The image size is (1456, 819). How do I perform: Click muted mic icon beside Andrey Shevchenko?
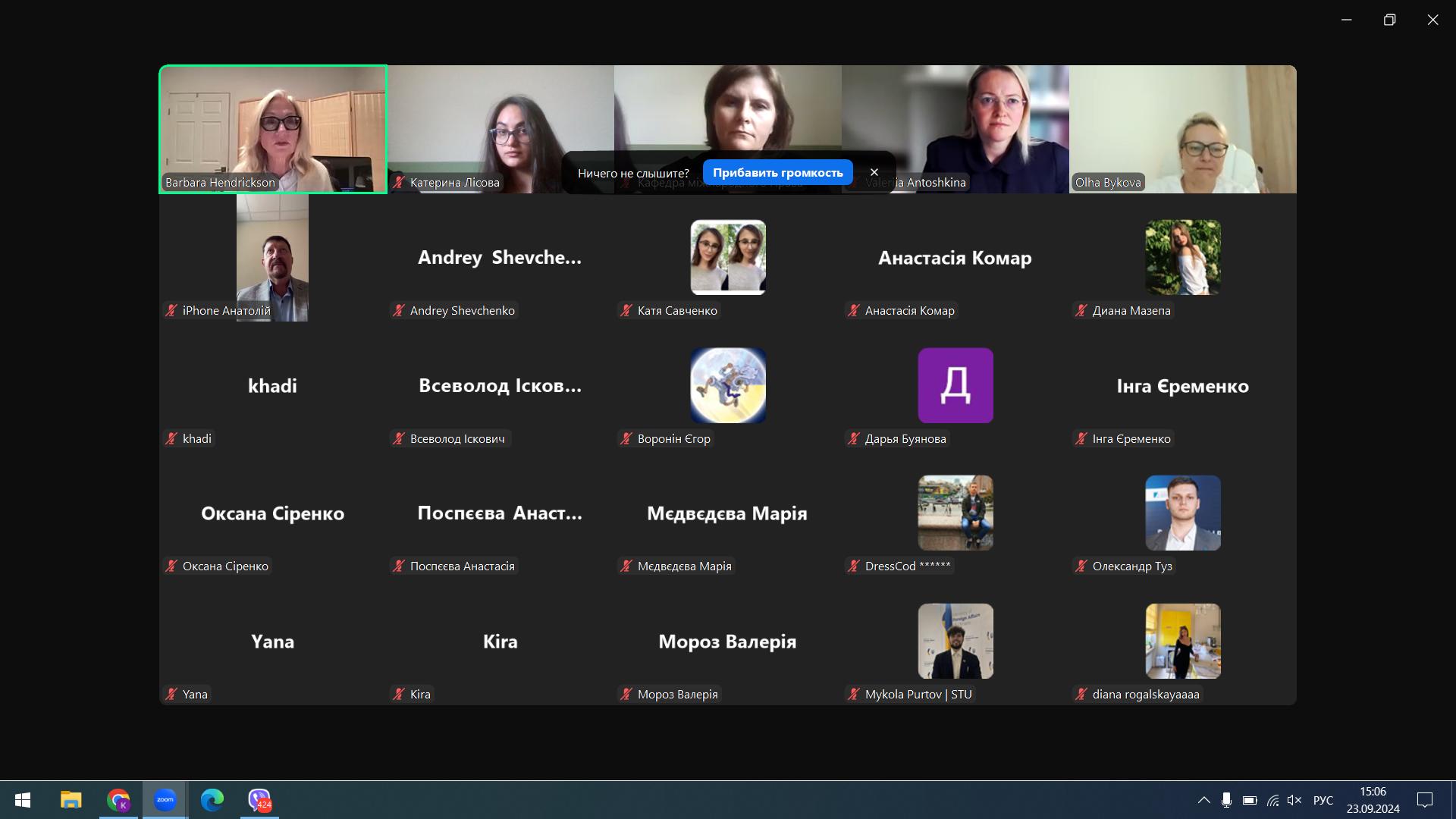tap(399, 311)
